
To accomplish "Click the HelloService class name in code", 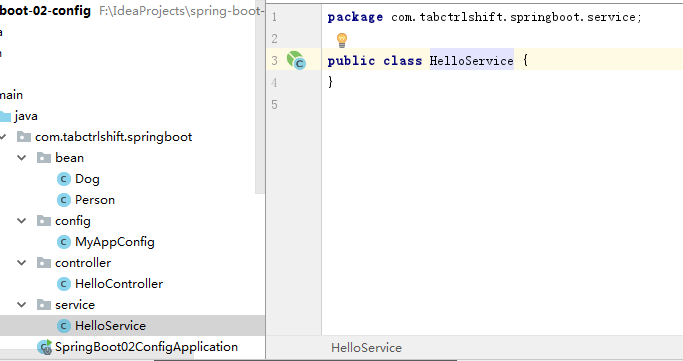I will coord(471,61).
